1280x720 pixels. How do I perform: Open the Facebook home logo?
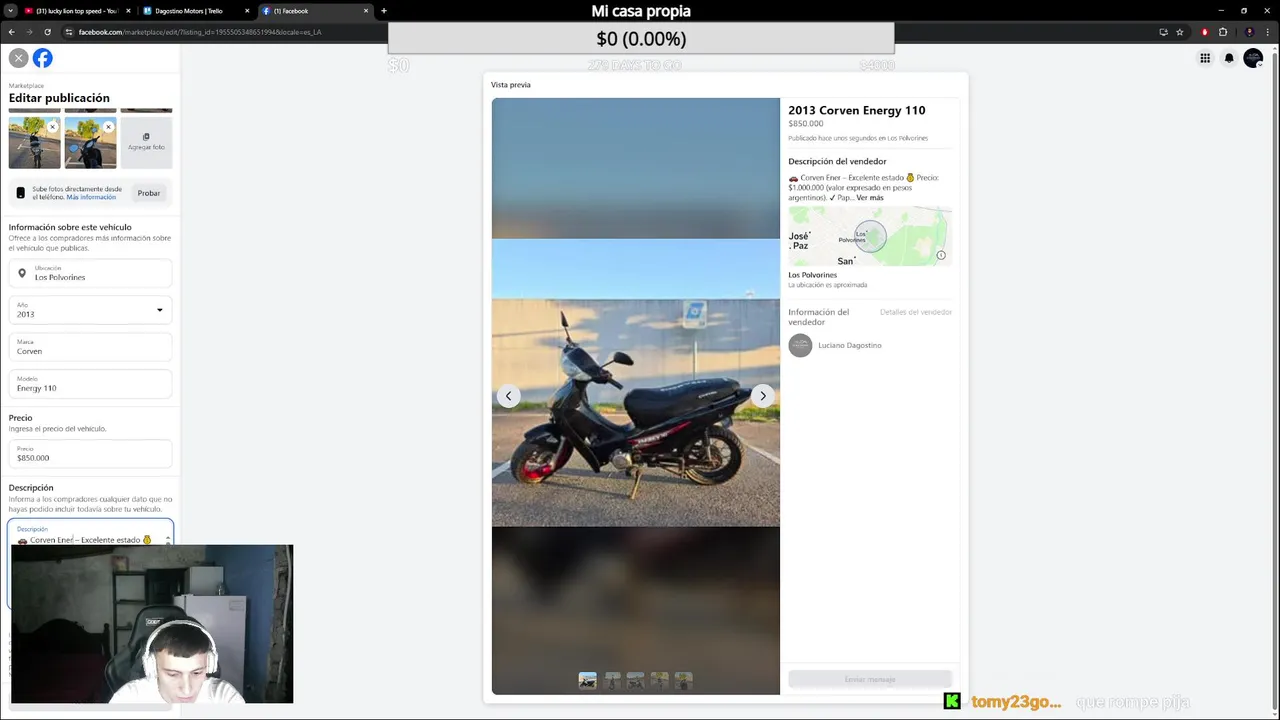(42, 58)
